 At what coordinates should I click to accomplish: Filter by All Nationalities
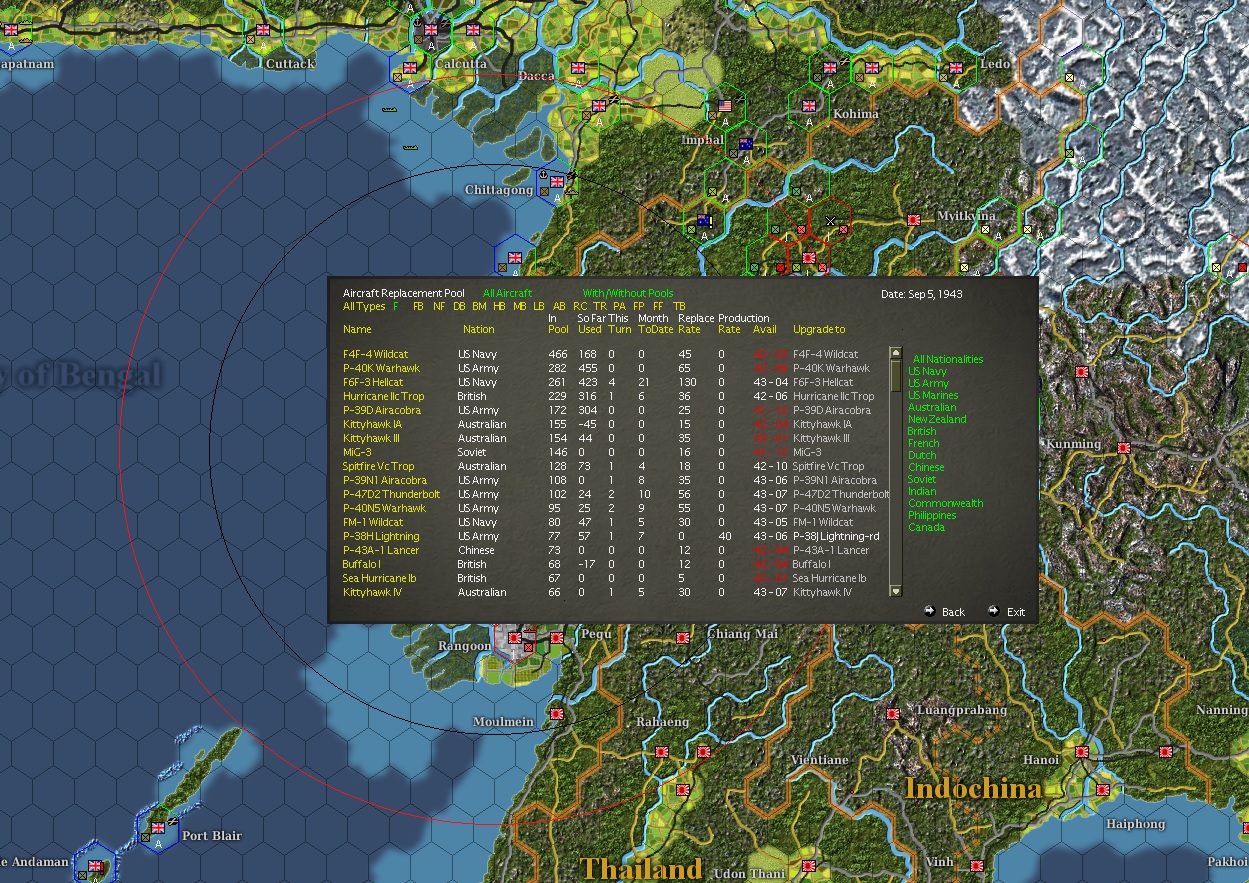click(947, 359)
